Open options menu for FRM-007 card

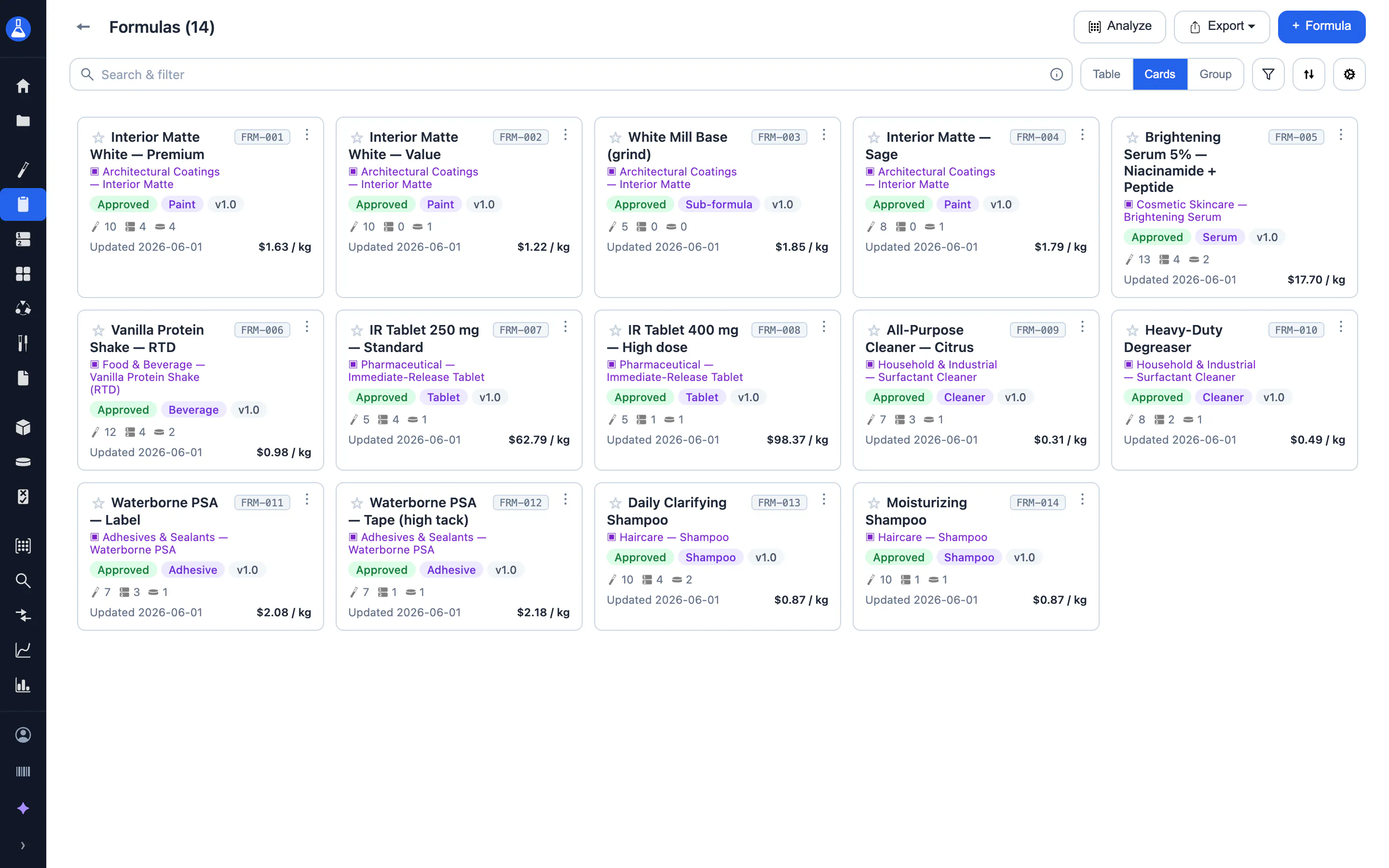565,326
